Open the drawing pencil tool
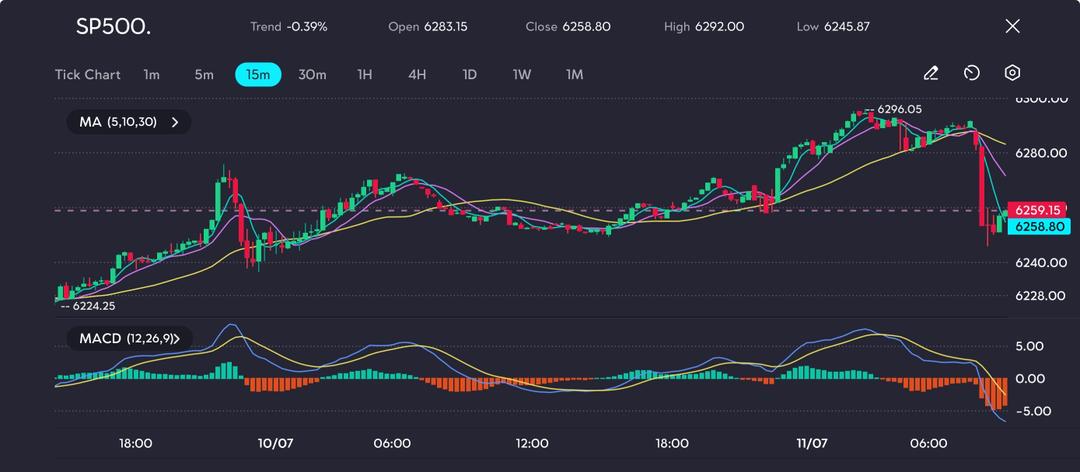The width and height of the screenshot is (1080, 472). (x=930, y=73)
